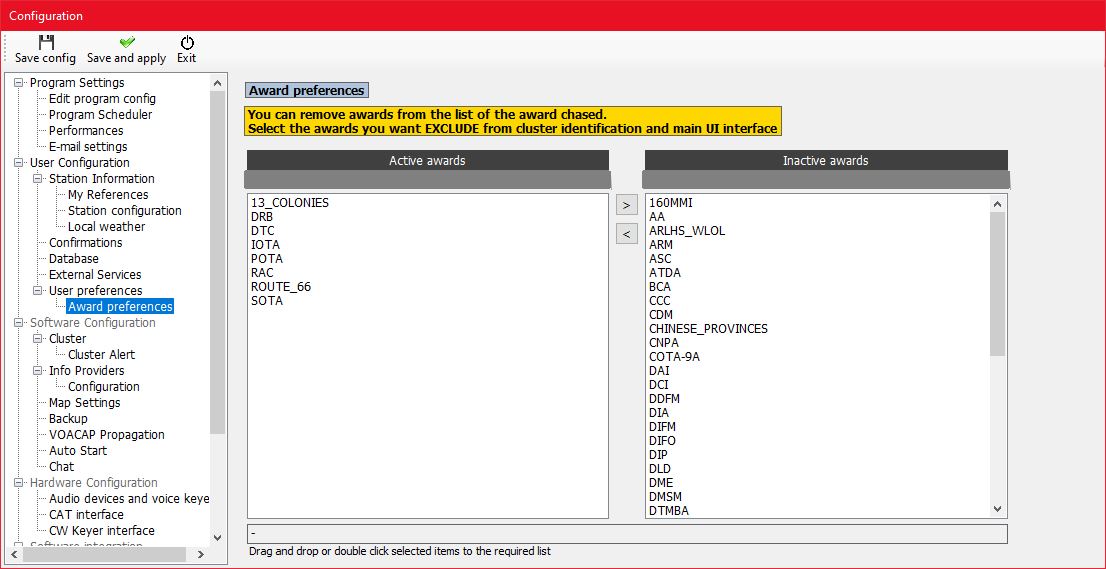The width and height of the screenshot is (1106, 569).
Task: Collapse the Software Configuration tree node
Action: 19,323
